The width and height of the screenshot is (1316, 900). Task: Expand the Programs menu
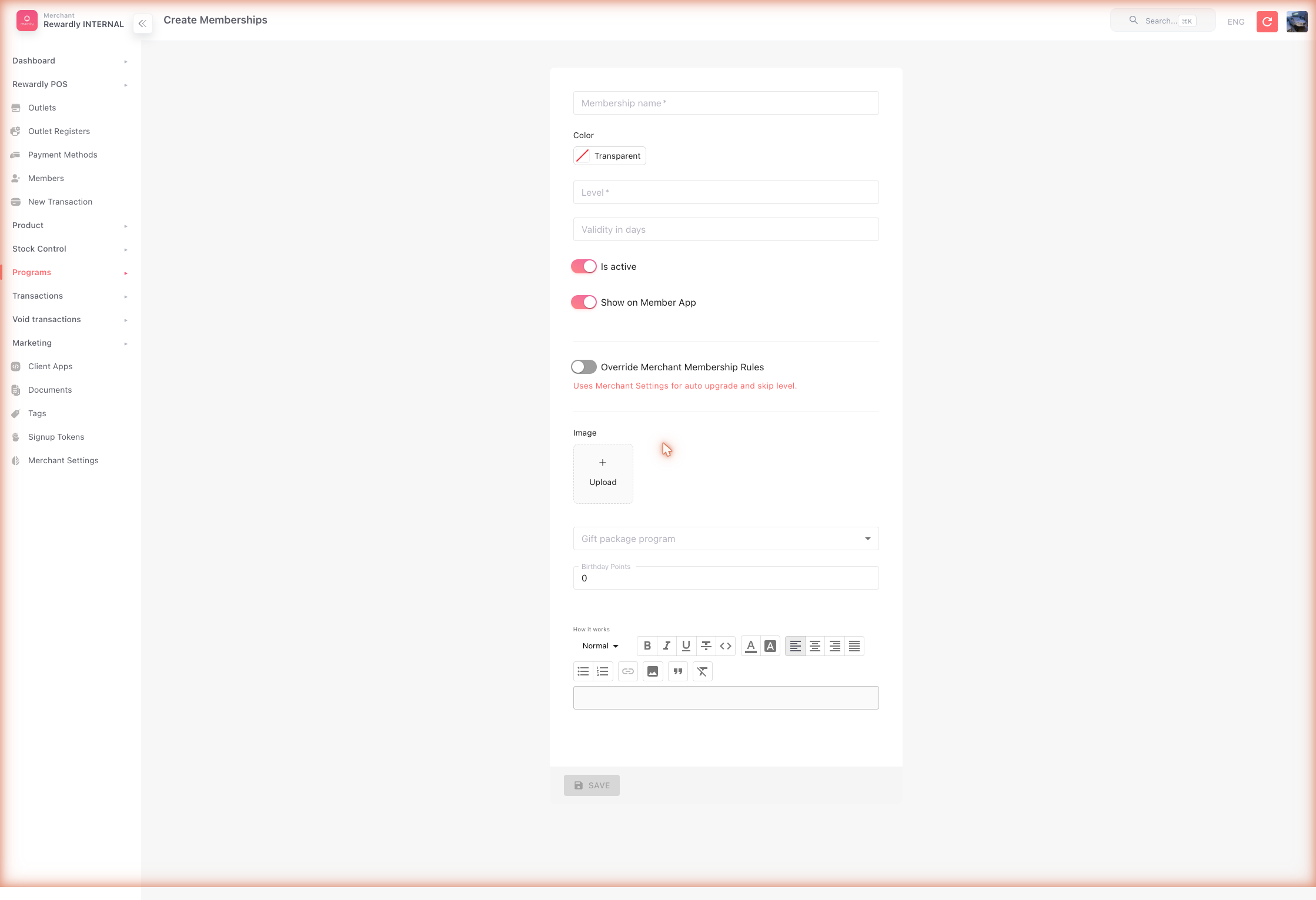70,272
